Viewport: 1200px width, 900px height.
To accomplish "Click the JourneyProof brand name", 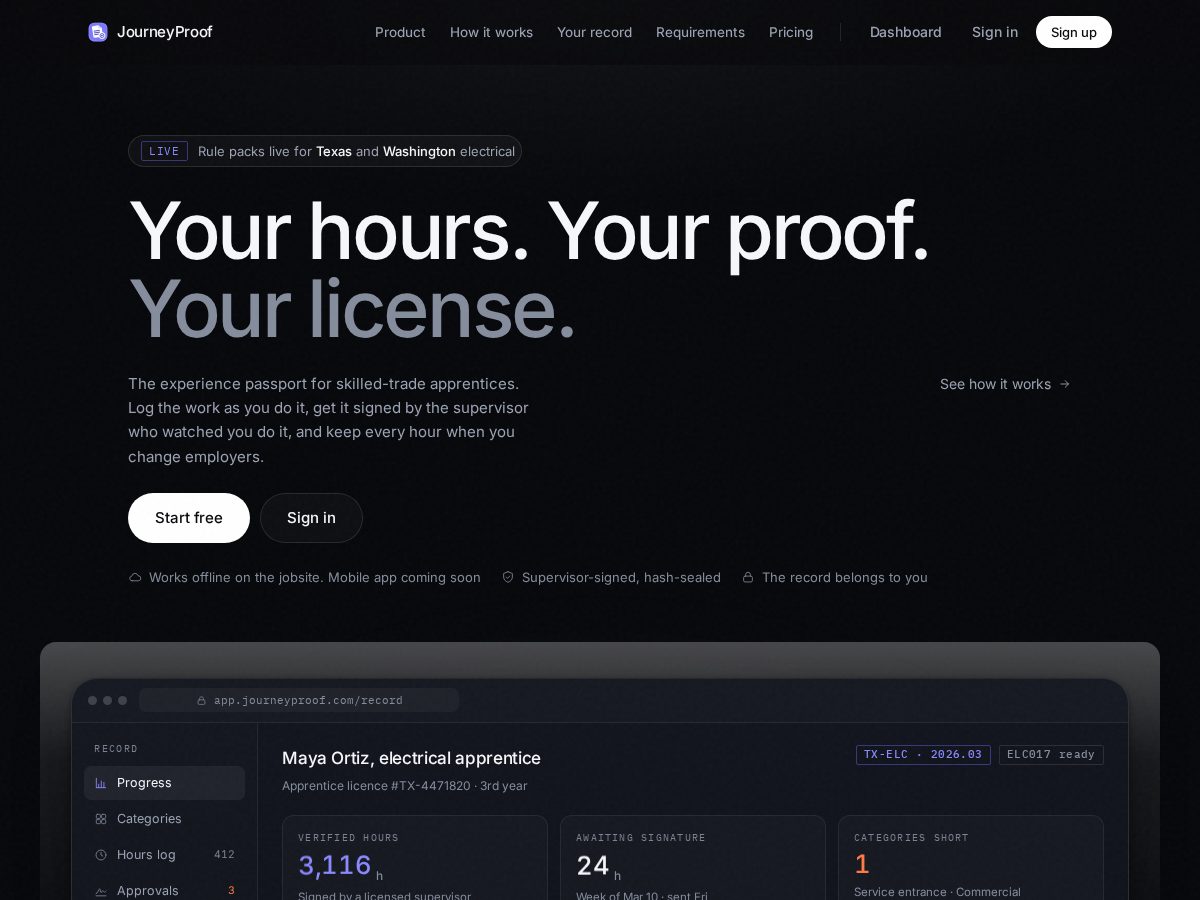I will point(165,32).
